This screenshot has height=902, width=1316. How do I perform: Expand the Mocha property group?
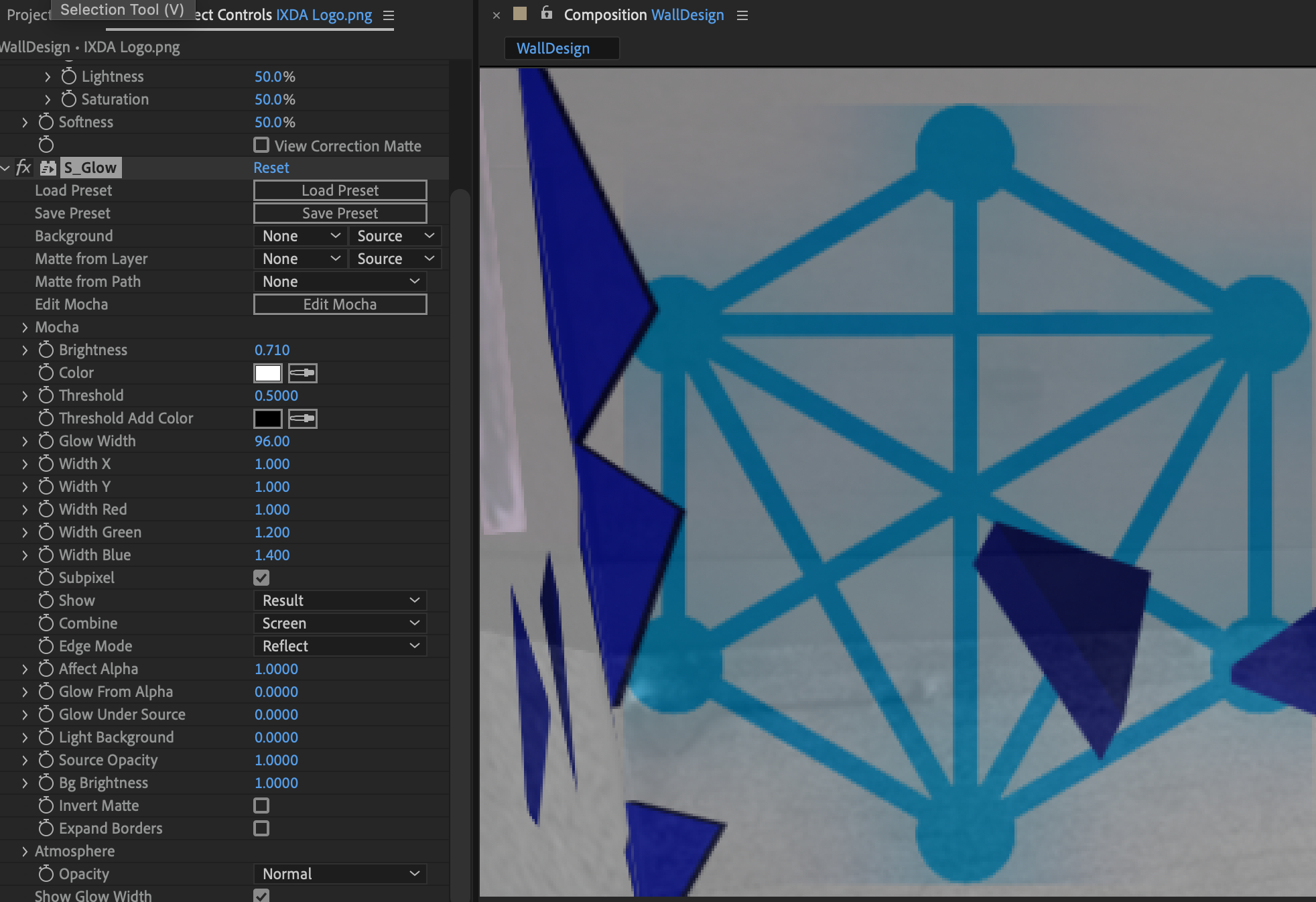pos(24,327)
